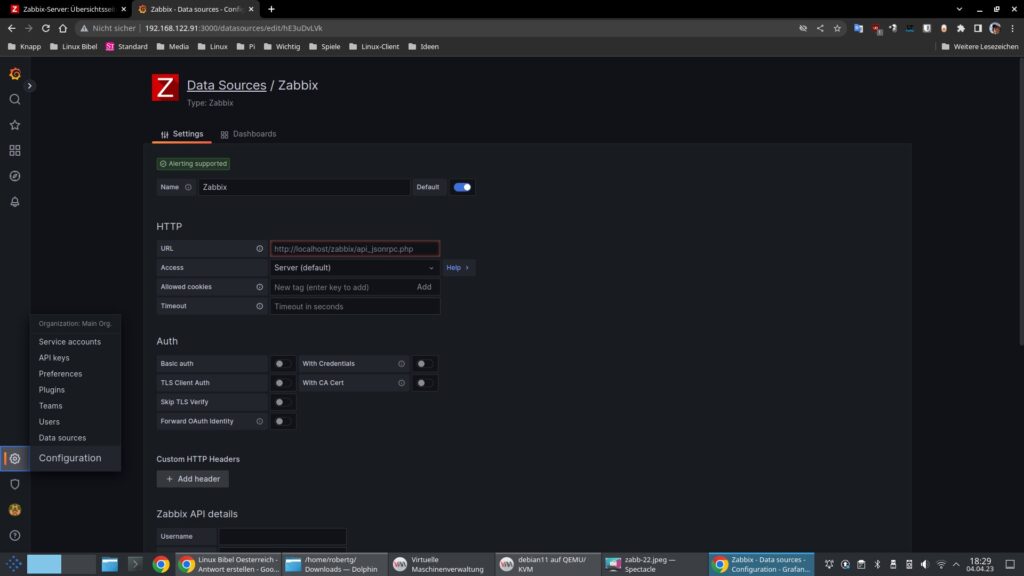
Task: Click the Username field under Zabbix API details
Action: click(282, 536)
